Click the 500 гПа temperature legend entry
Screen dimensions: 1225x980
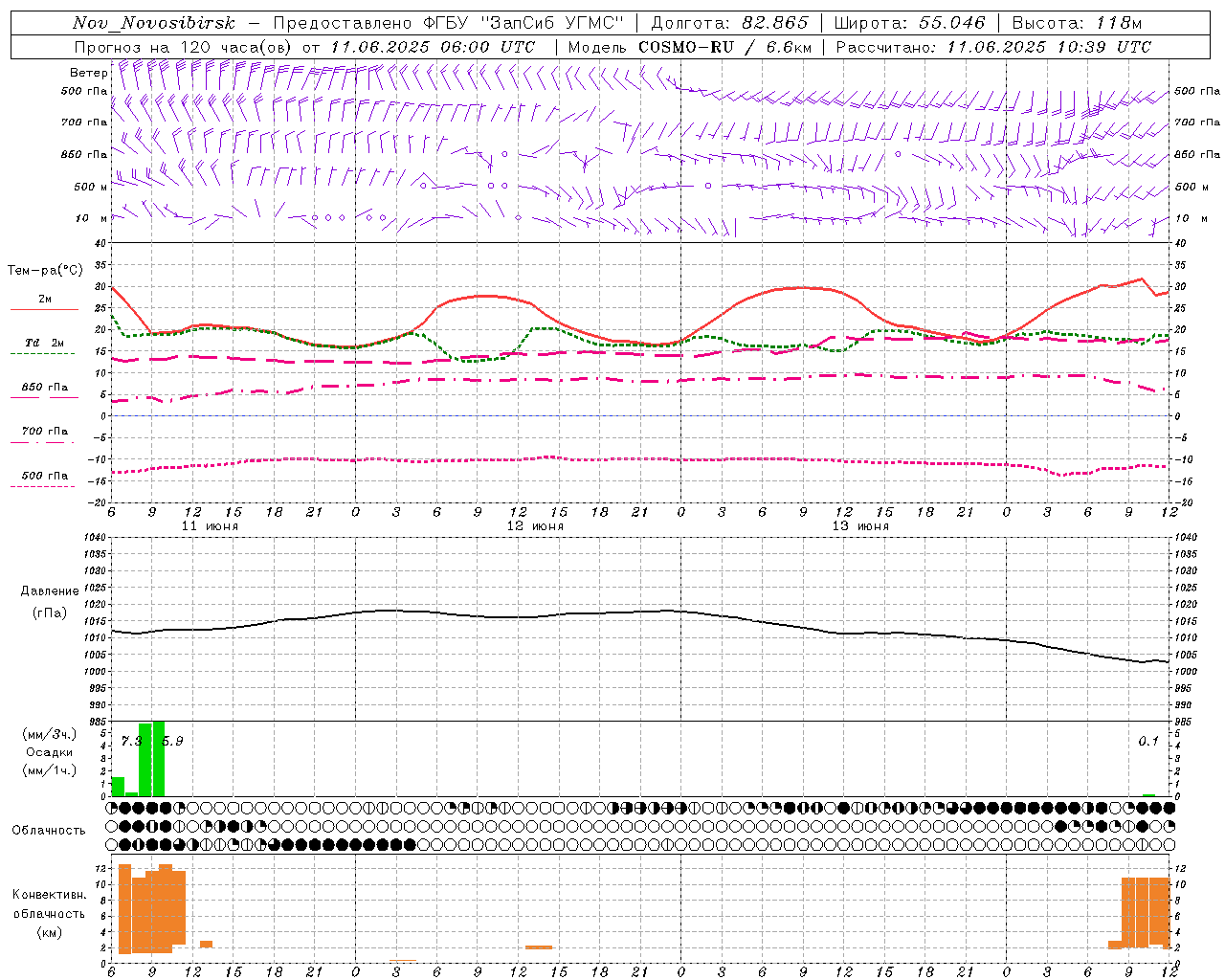tap(45, 476)
